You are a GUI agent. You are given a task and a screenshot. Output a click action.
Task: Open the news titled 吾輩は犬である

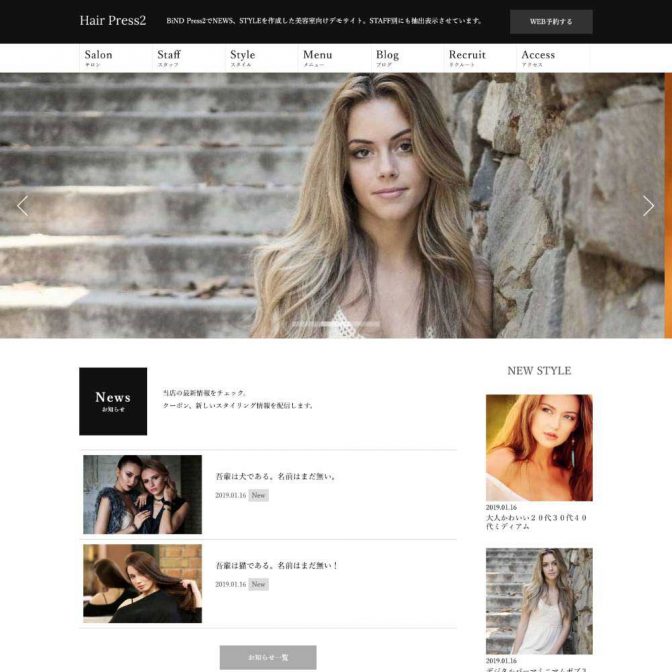click(275, 476)
